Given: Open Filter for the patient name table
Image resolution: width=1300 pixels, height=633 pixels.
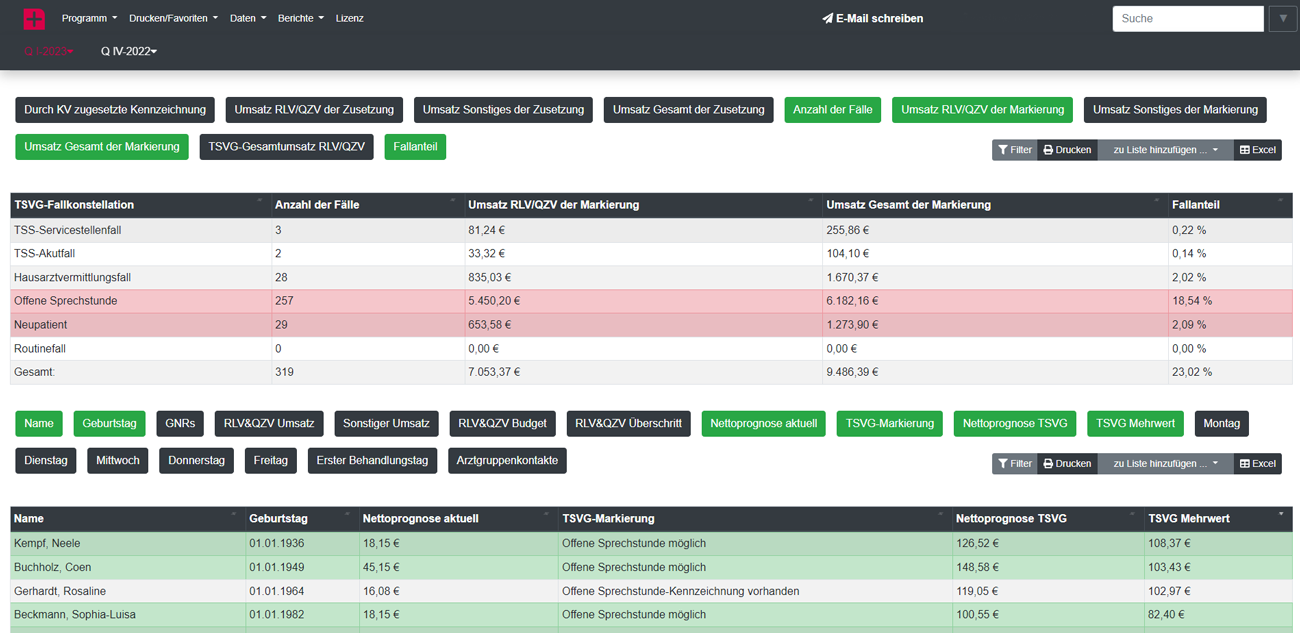Looking at the screenshot, I should click(x=1014, y=464).
